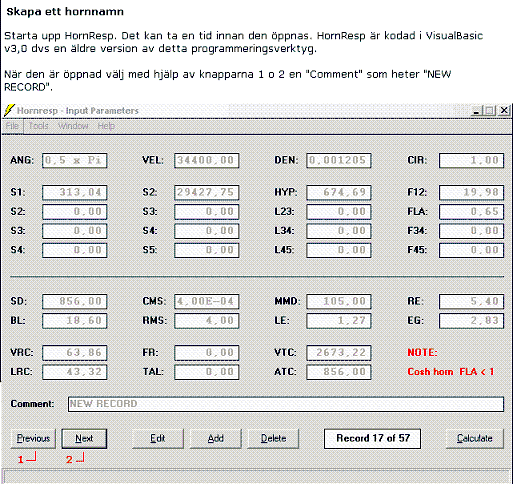Select the Comment field containing NEW RECORD

(286, 404)
